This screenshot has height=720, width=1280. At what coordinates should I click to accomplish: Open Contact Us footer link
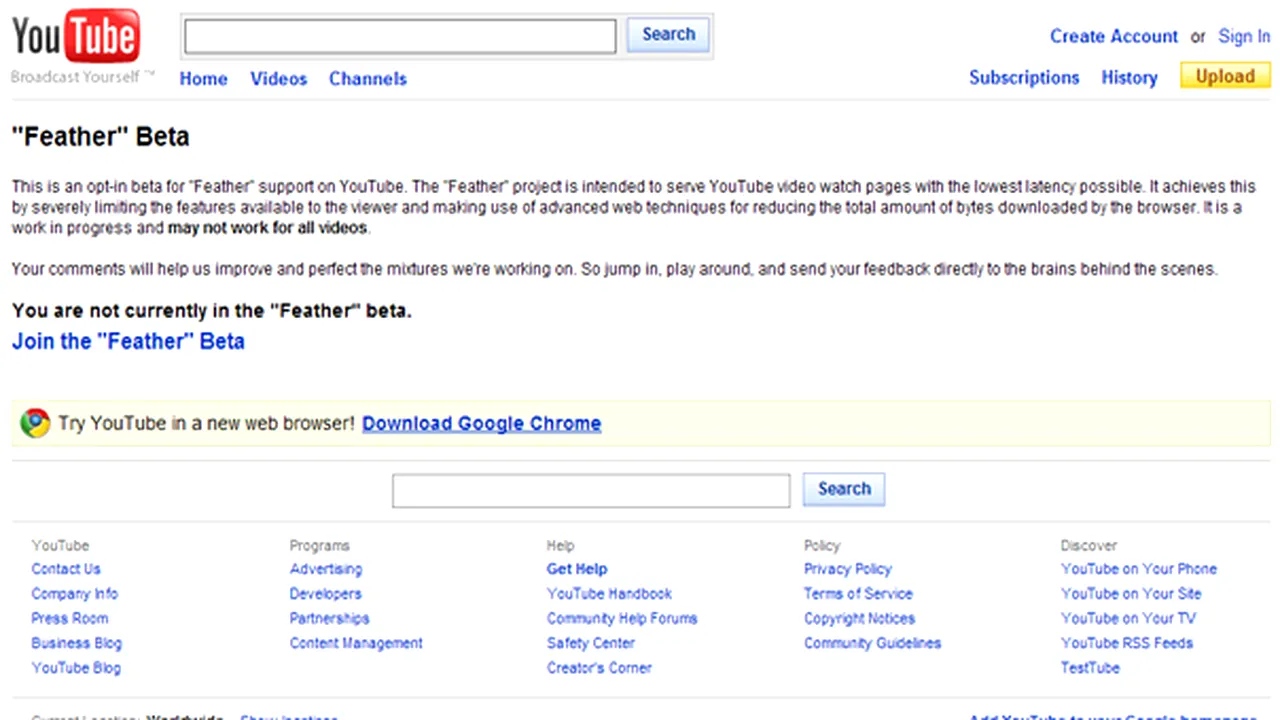[x=66, y=569]
